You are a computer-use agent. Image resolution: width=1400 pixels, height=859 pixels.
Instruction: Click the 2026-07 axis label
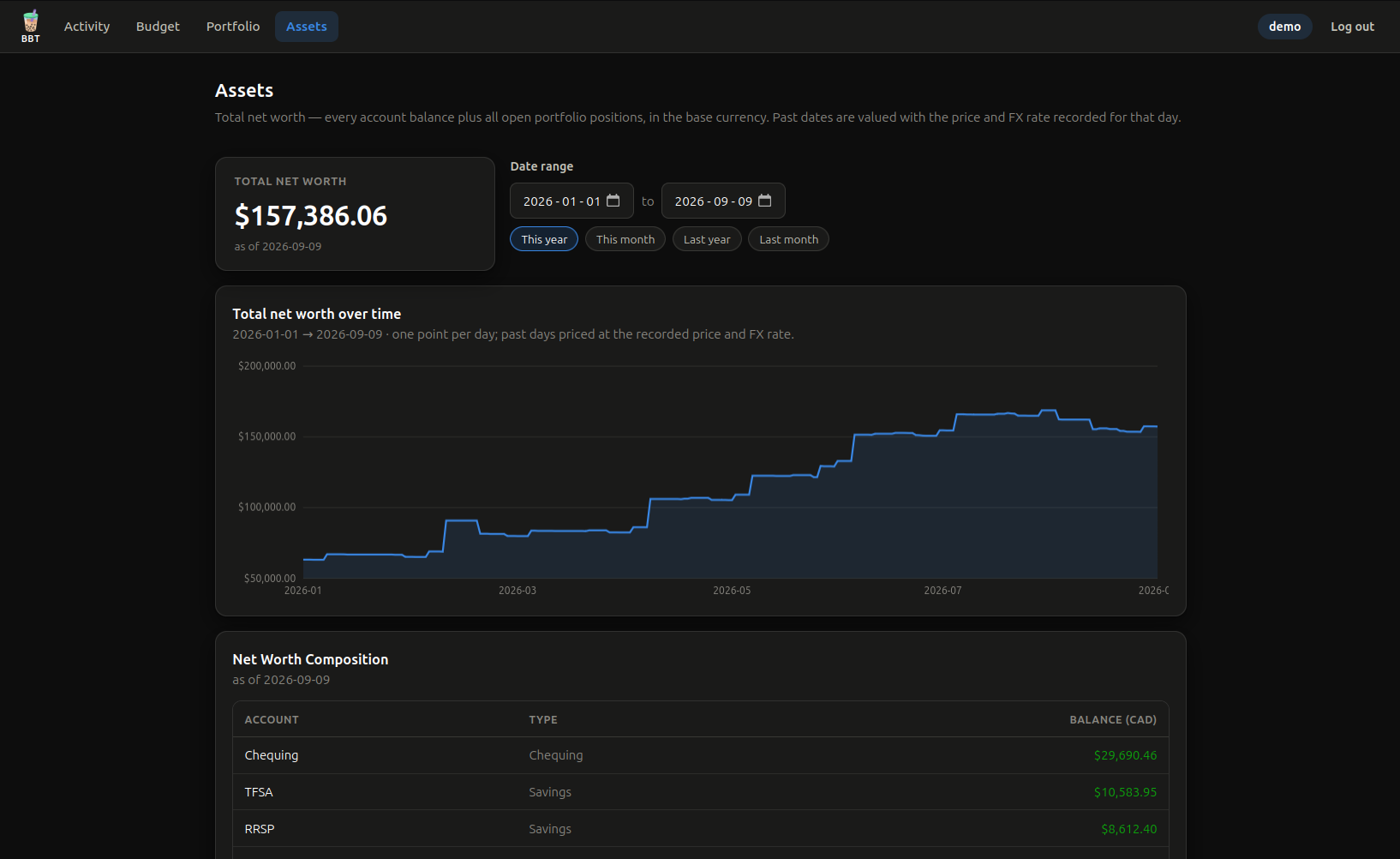pos(942,591)
